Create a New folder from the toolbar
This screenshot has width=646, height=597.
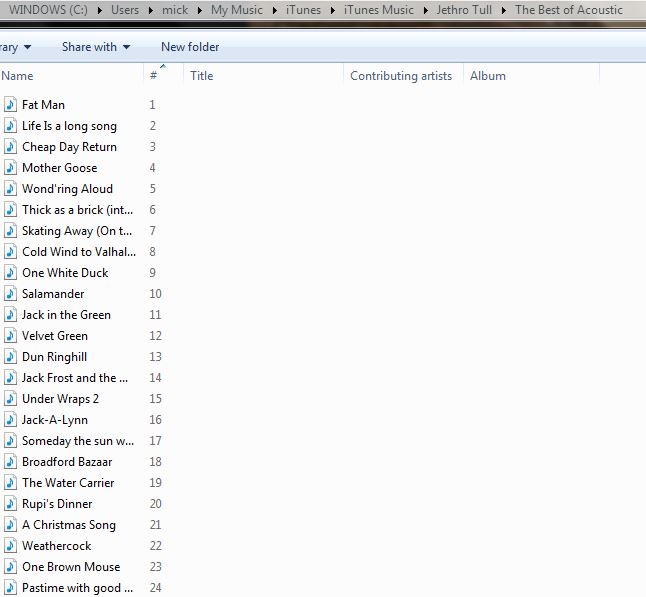(190, 47)
